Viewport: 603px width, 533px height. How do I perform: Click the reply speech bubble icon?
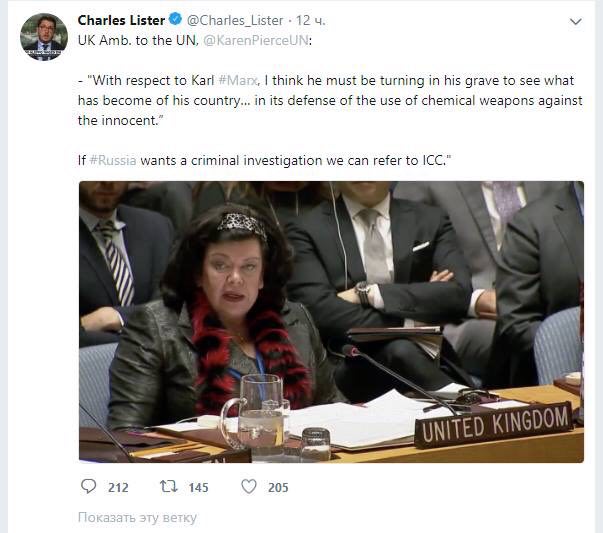pyautogui.click(x=88, y=487)
